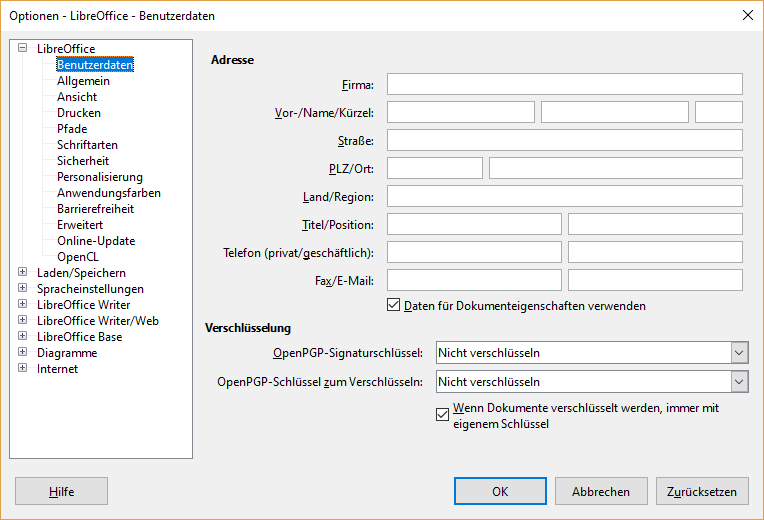Image resolution: width=764 pixels, height=520 pixels.
Task: Expand the LibreOffice Base node
Action: (x=22, y=336)
